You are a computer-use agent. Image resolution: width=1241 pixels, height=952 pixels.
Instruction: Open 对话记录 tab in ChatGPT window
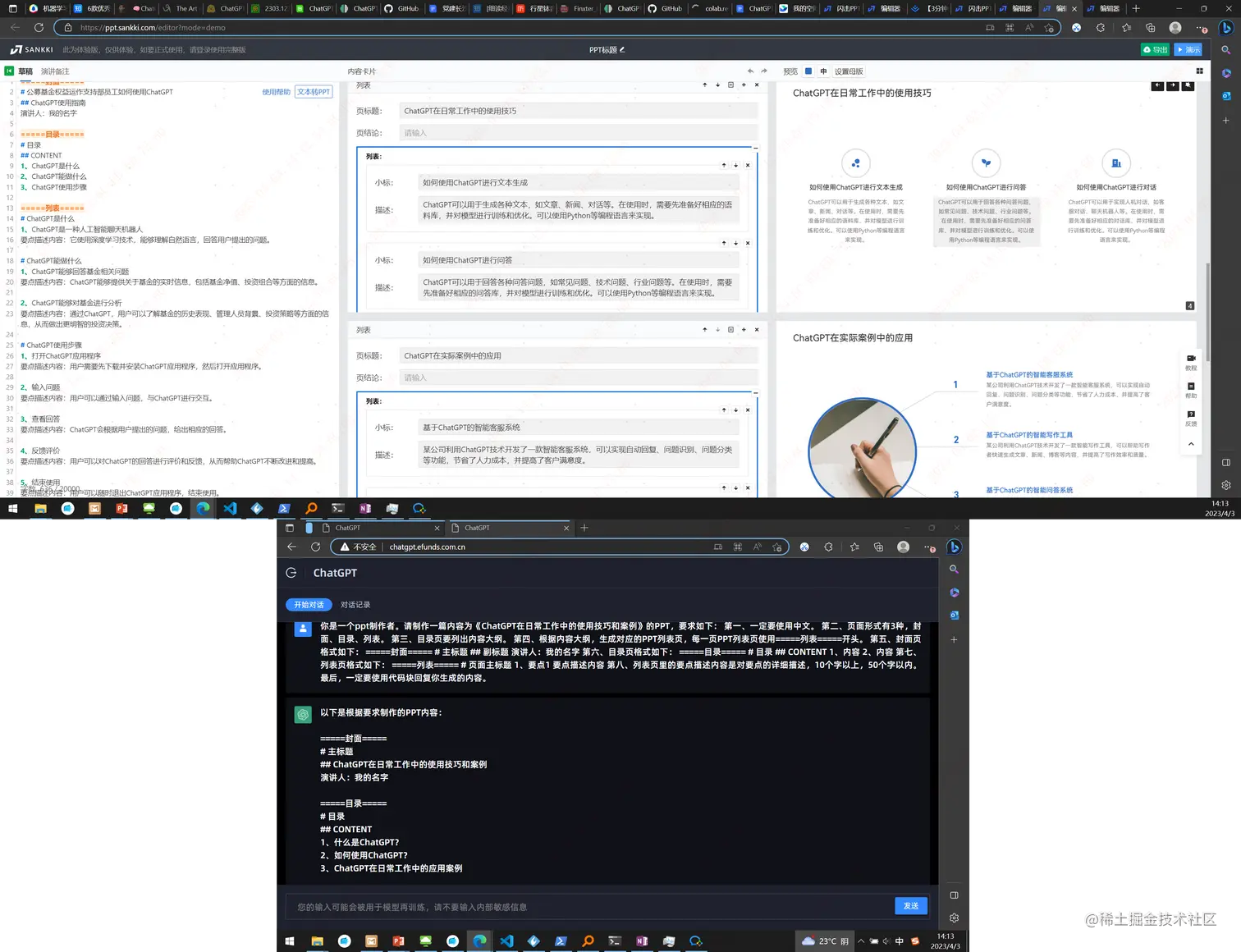click(x=355, y=605)
